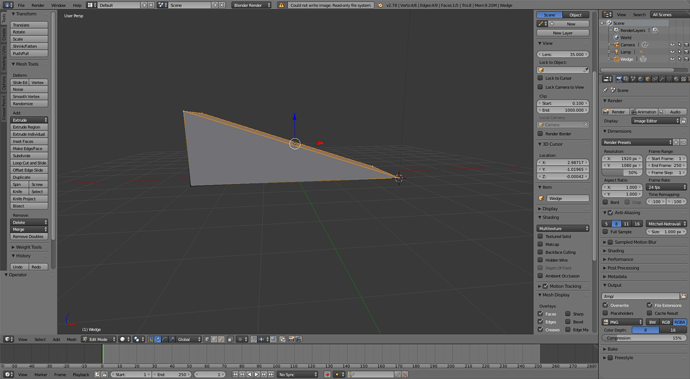Open the Mesh menu in viewport header

tap(71, 339)
